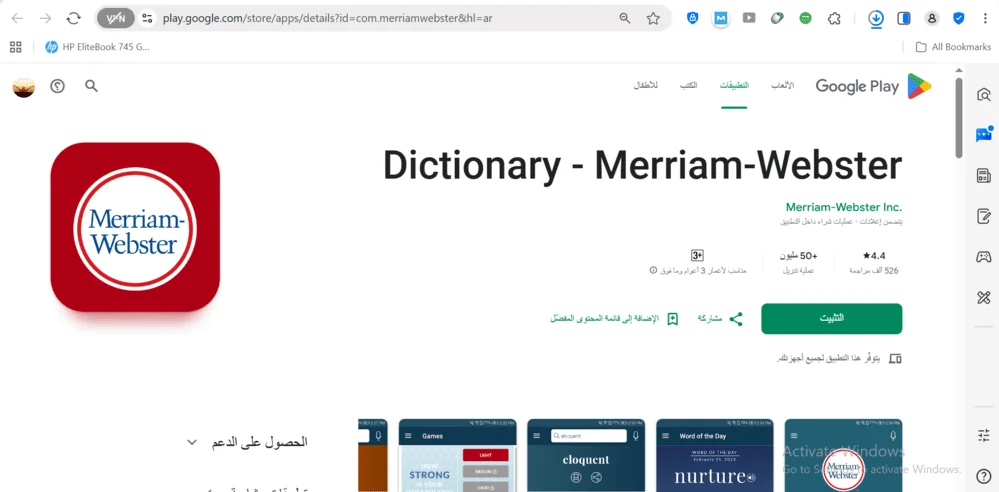Click the zoom magnifier in address bar
The image size is (999, 492).
(x=625, y=18)
